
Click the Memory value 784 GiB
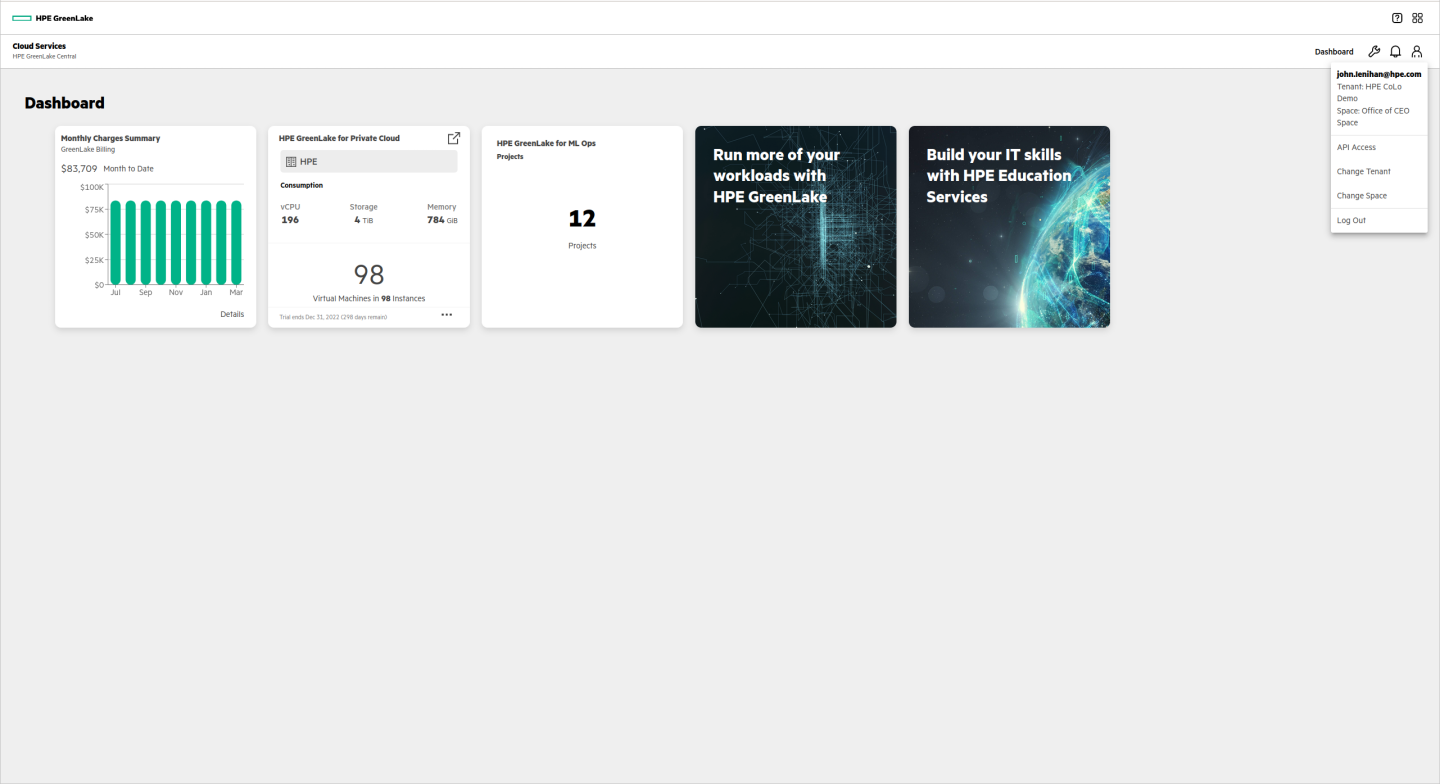tap(442, 220)
